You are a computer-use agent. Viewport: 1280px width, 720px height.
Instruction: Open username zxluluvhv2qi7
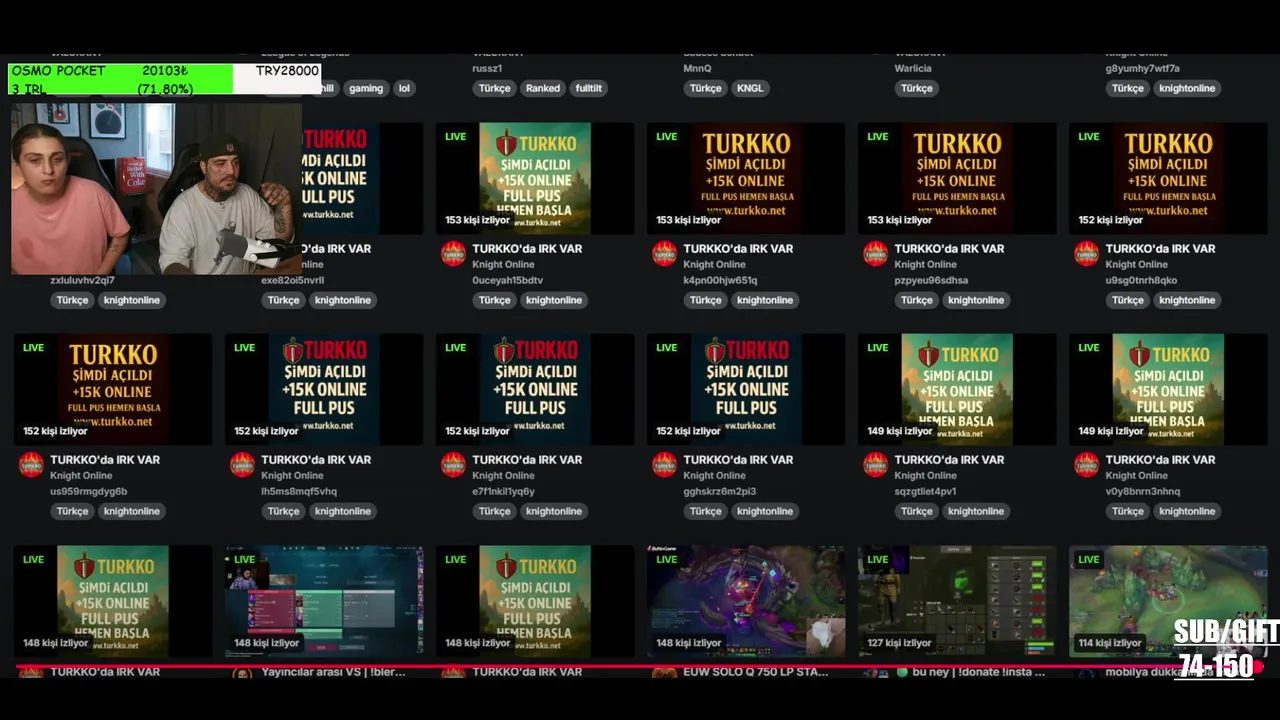pyautogui.click(x=82, y=281)
